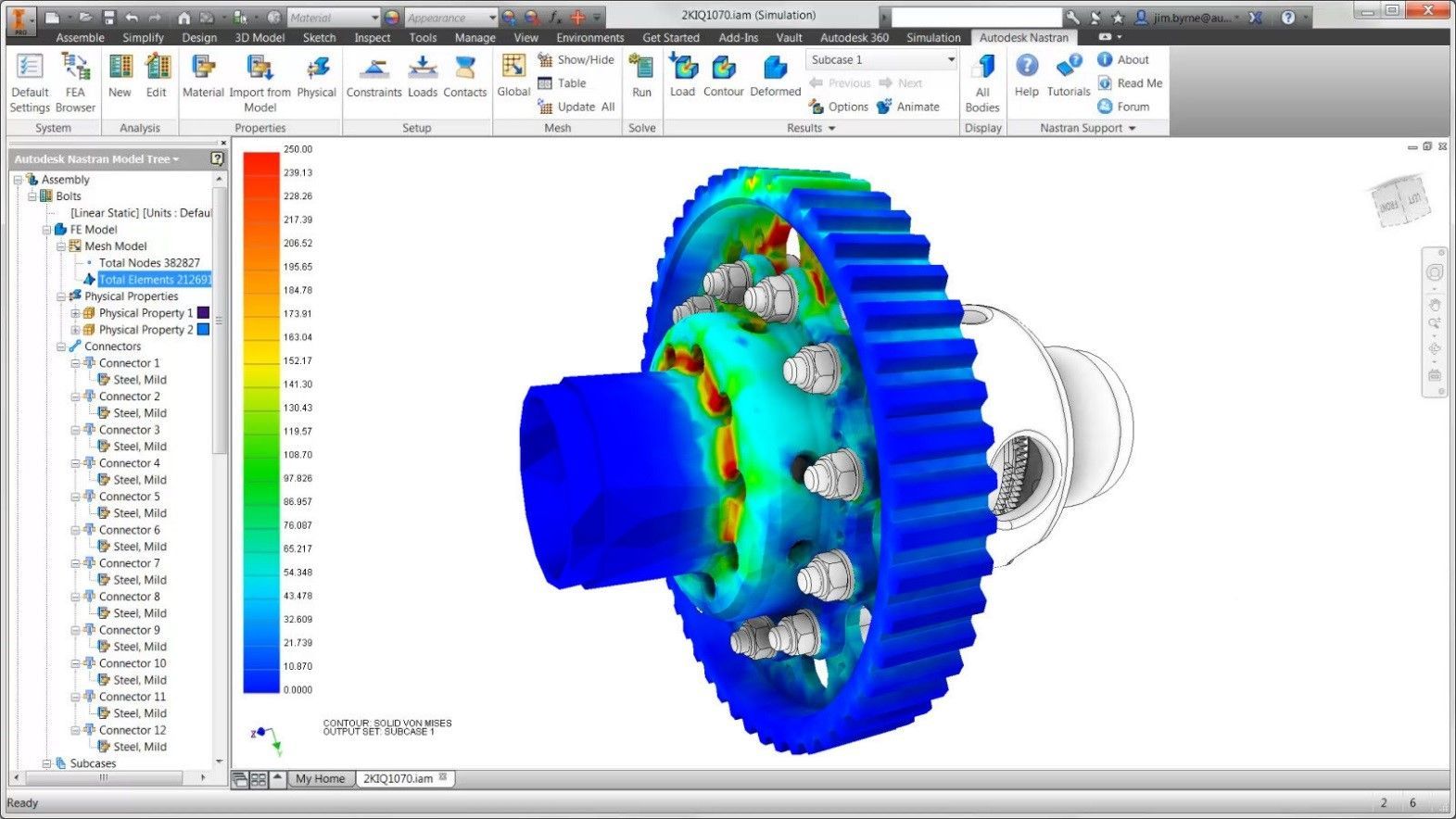
Task: Open the Material dropdown in title bar
Action: (x=333, y=18)
